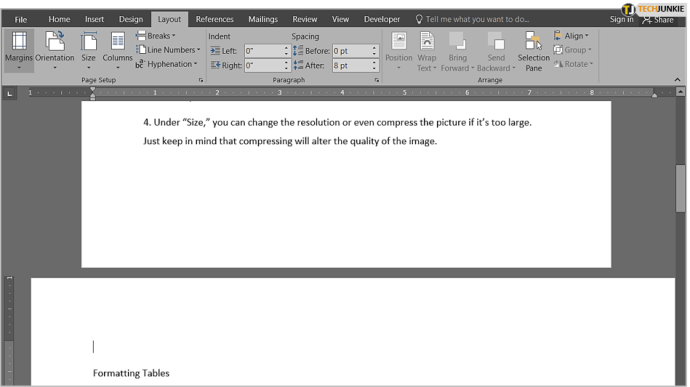
Task: Open the Breaks dropdown
Action: (155, 36)
